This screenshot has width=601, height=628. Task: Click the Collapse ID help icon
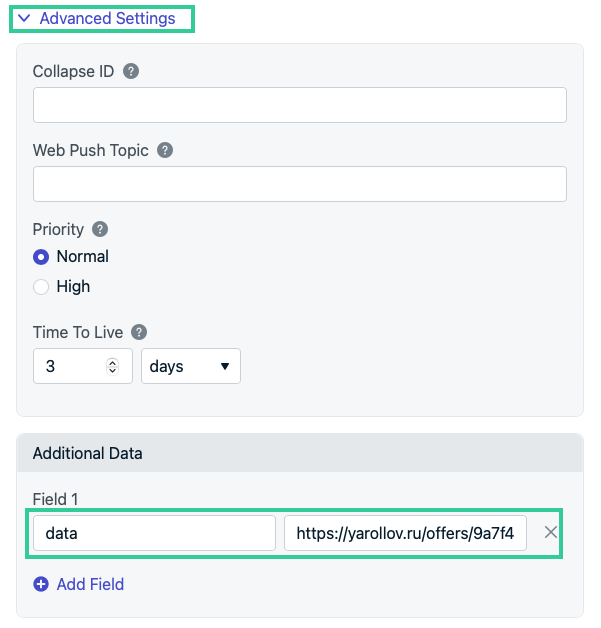[131, 72]
